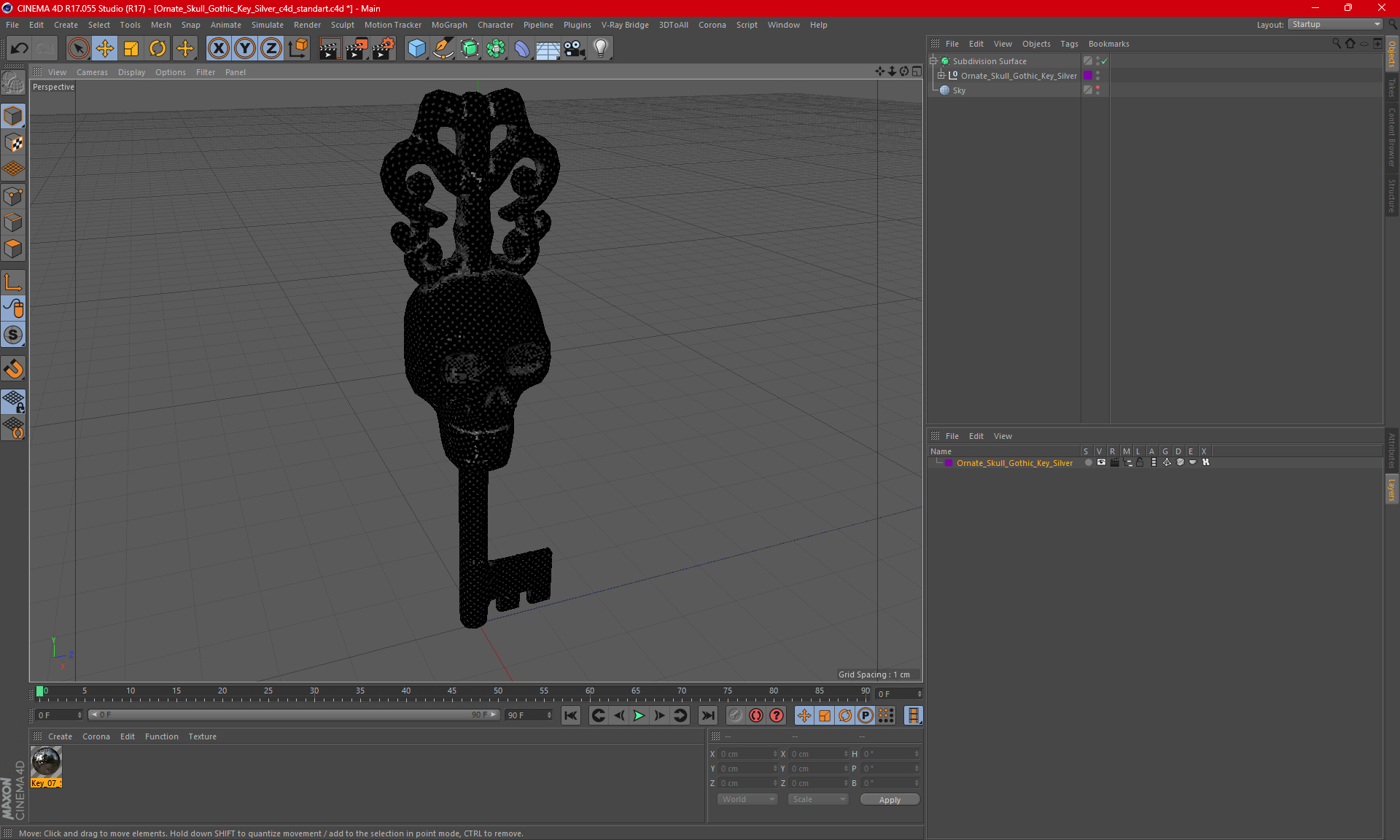Add a Camera object

click(x=575, y=48)
